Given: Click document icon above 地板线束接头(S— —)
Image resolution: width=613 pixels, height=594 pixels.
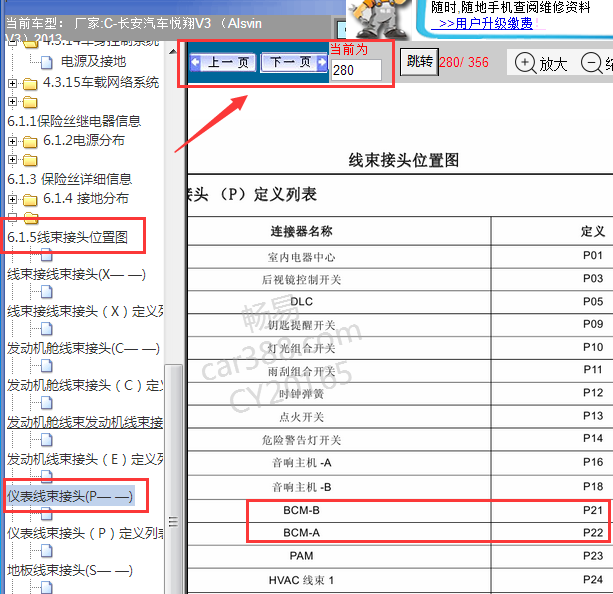Looking at the screenshot, I should pos(47,551).
